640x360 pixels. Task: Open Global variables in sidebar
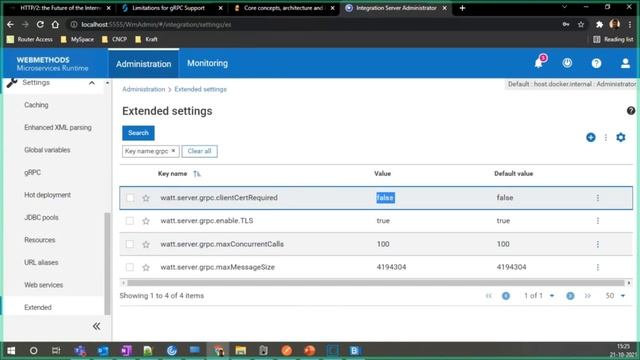pos(47,150)
